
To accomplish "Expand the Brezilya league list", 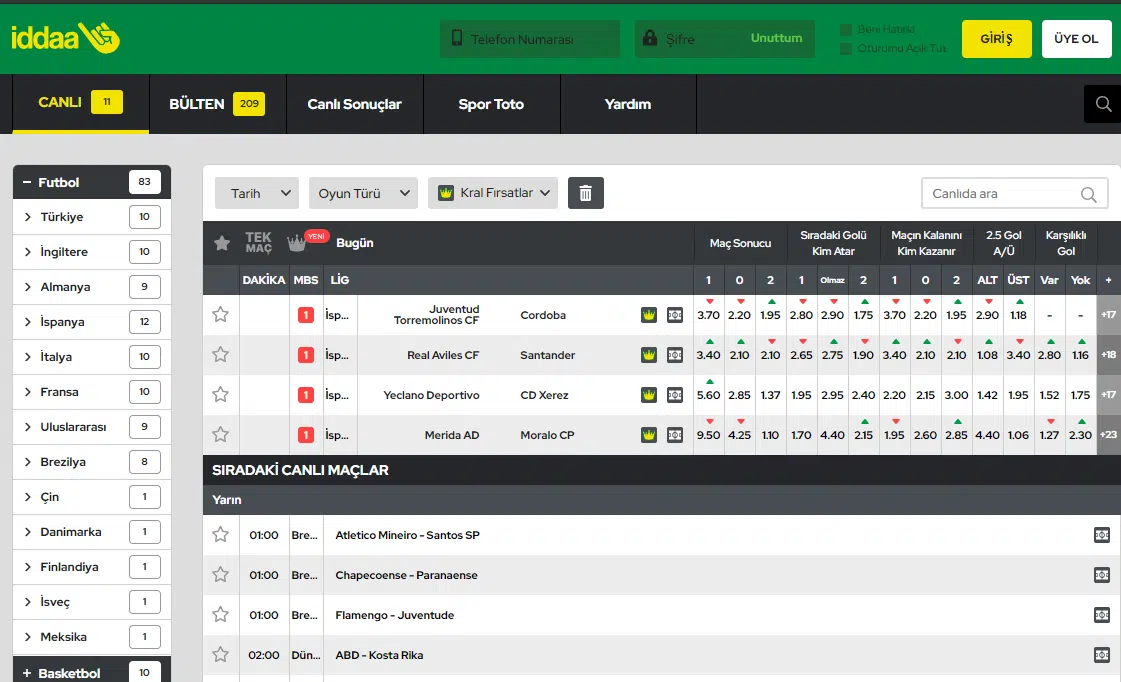I will pyautogui.click(x=92, y=462).
